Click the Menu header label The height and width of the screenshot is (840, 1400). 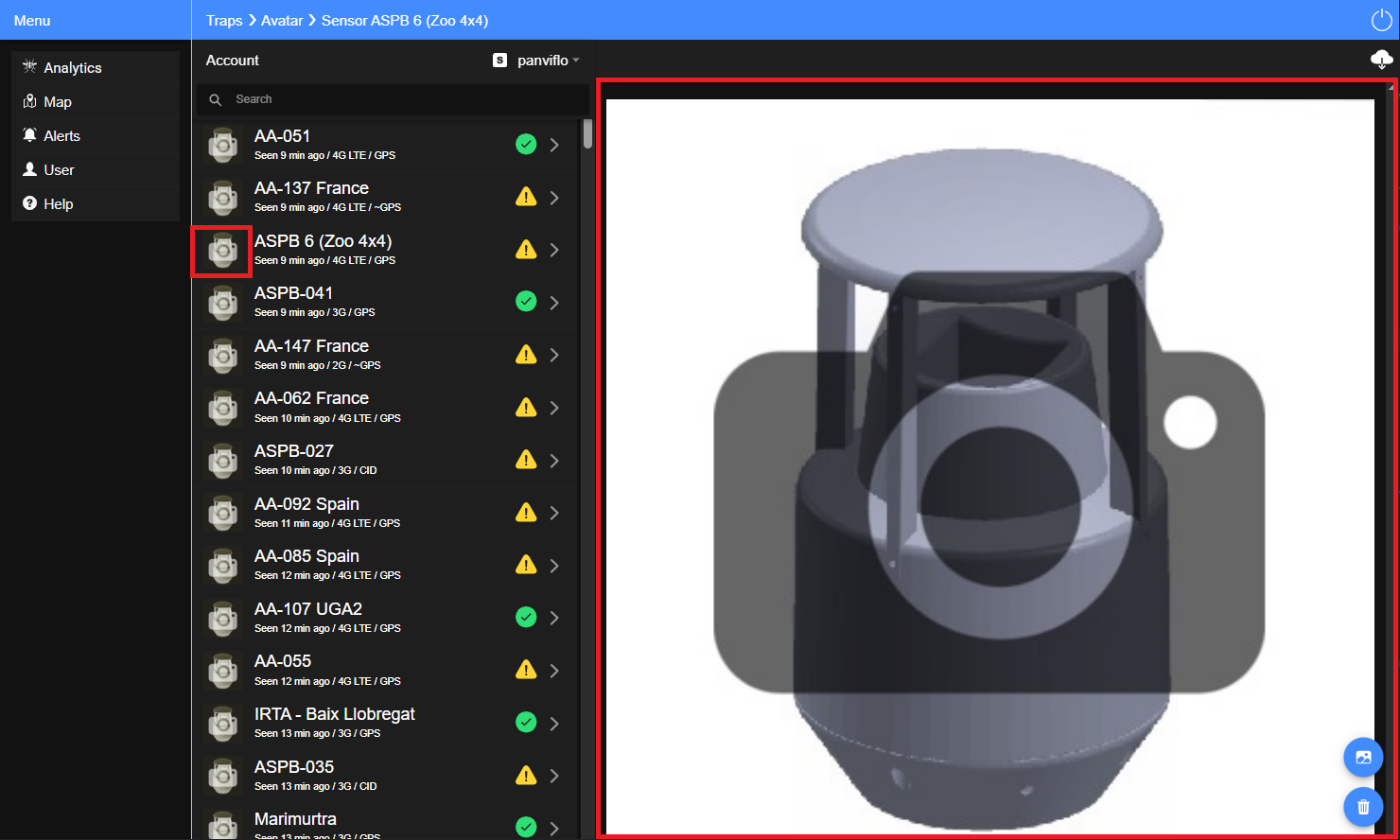coord(32,20)
